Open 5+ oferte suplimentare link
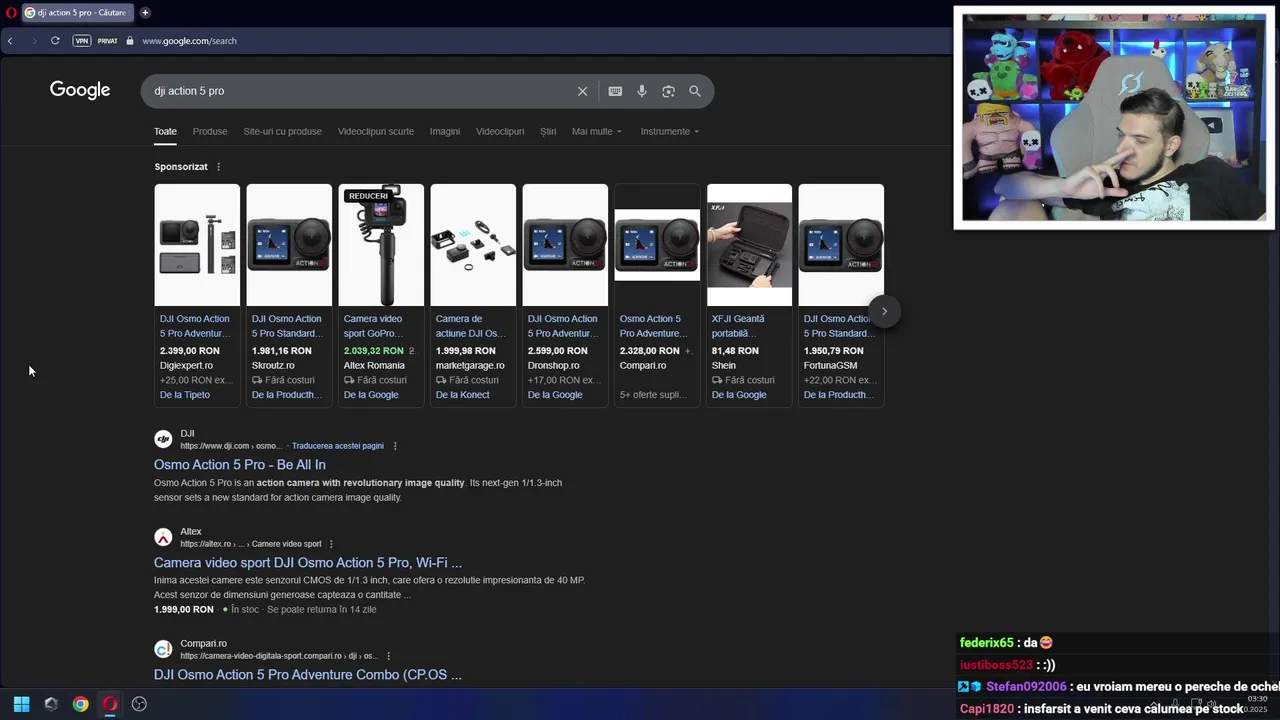1280x720 pixels. coord(652,395)
